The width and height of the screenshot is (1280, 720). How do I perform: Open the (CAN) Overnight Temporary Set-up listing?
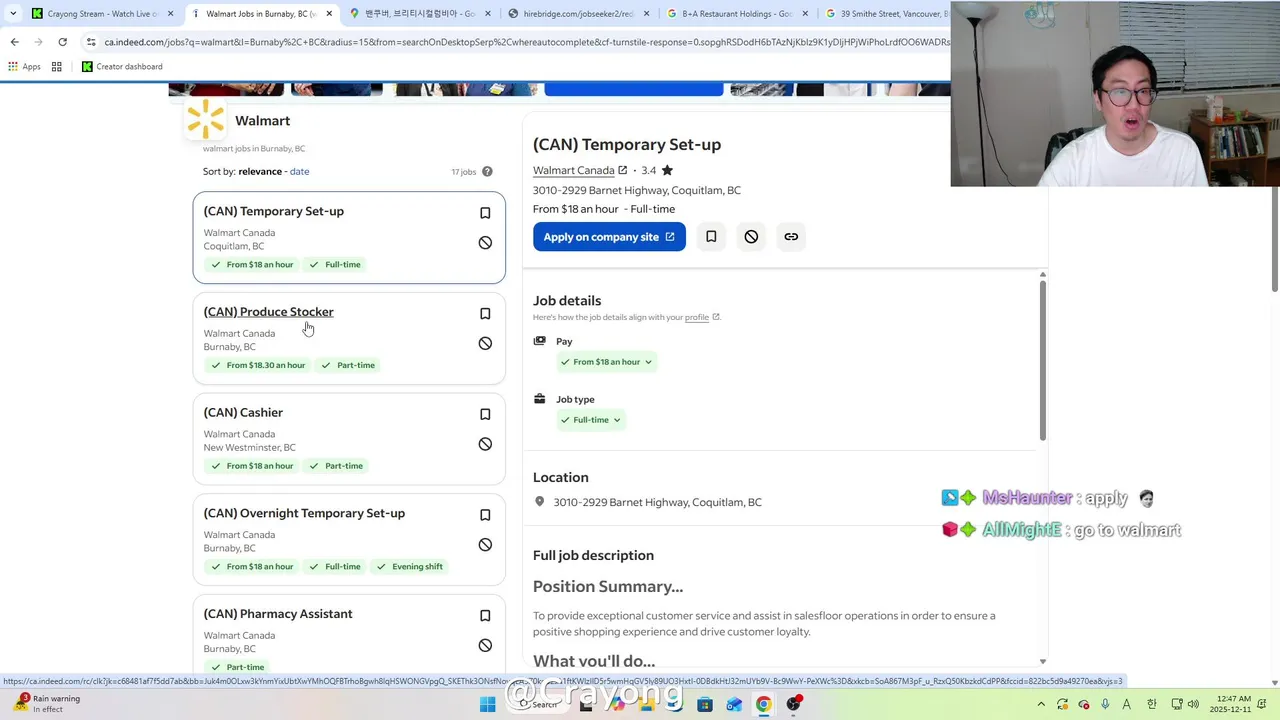pyautogui.click(x=304, y=514)
